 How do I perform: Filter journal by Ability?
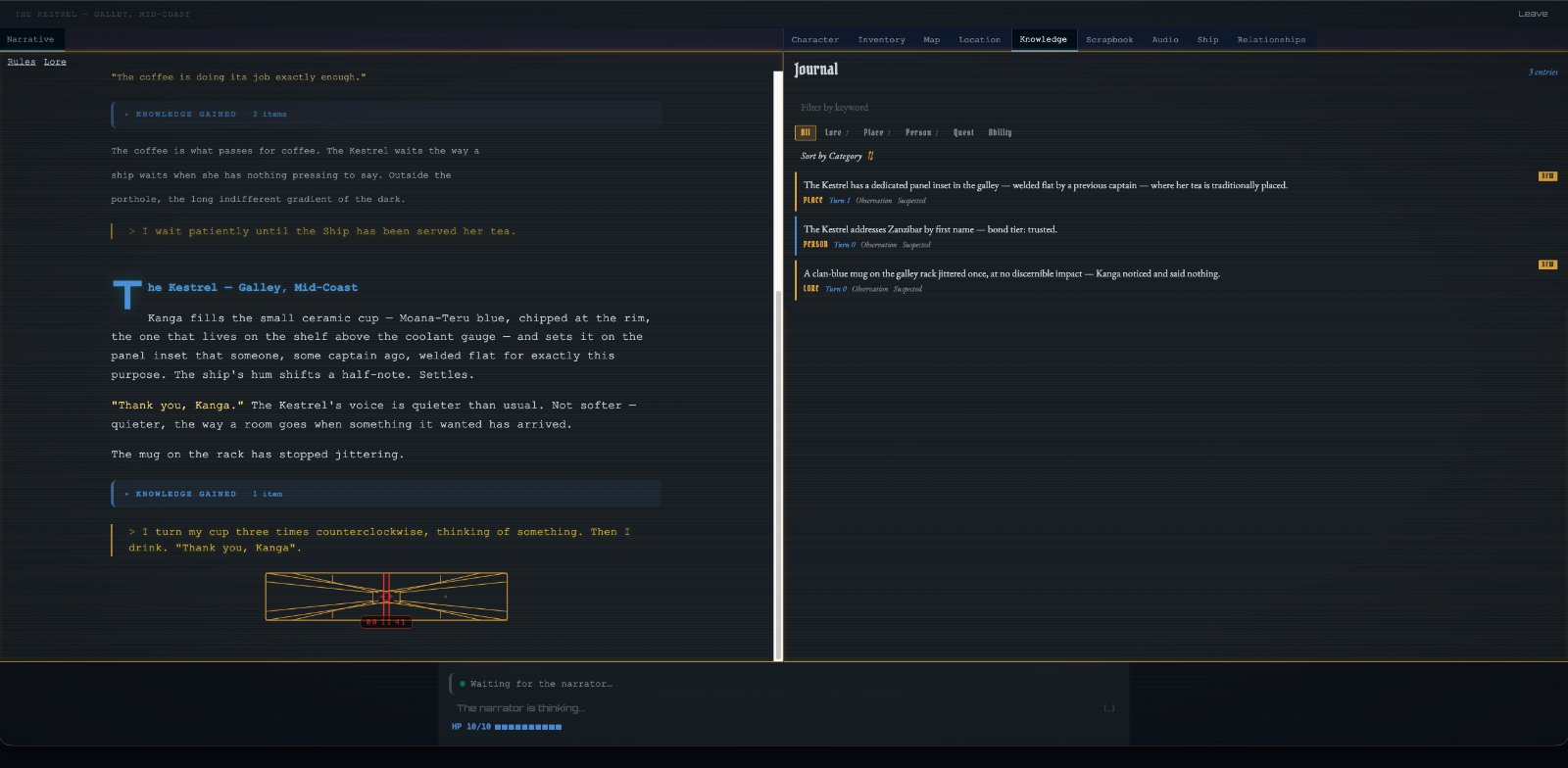pyautogui.click(x=1001, y=132)
